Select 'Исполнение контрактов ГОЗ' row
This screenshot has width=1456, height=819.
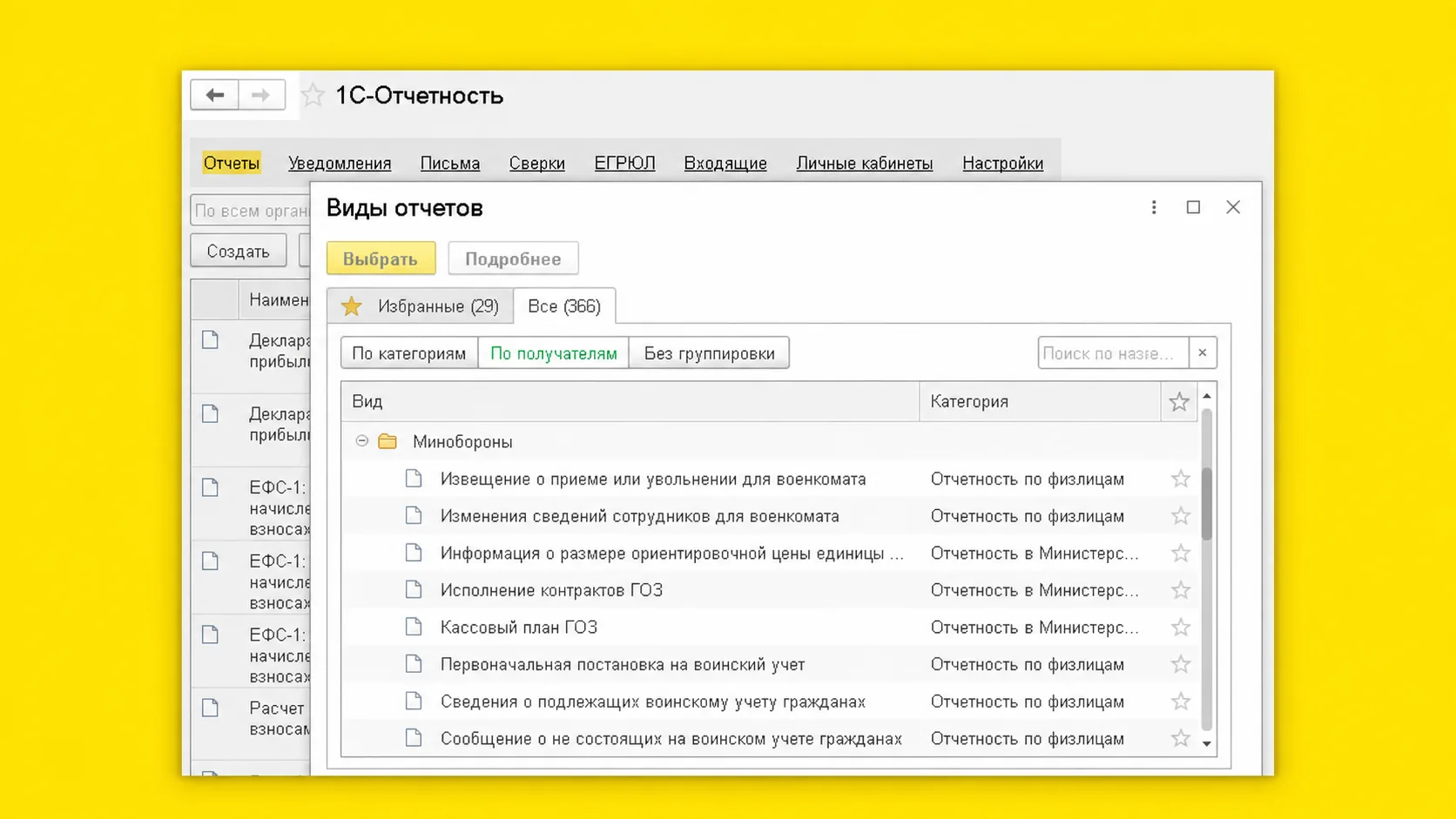pos(552,590)
